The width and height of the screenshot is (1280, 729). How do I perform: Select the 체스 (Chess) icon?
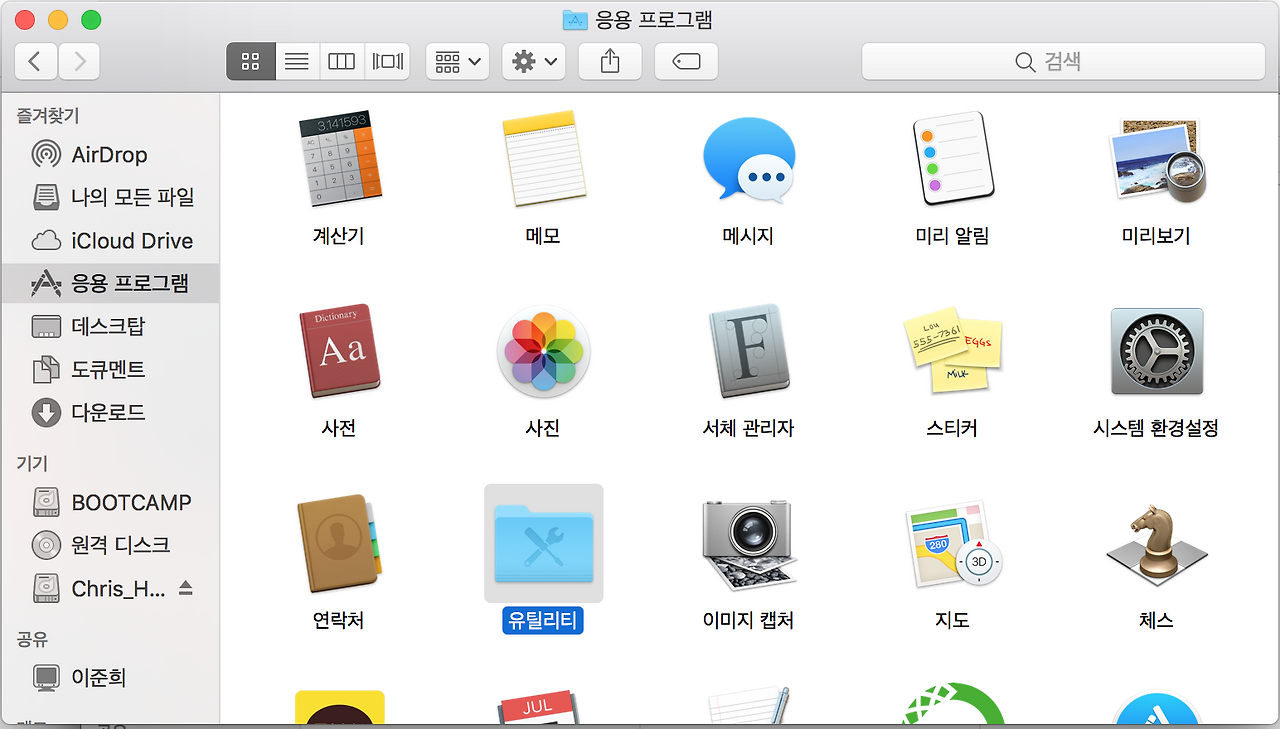pos(1156,544)
